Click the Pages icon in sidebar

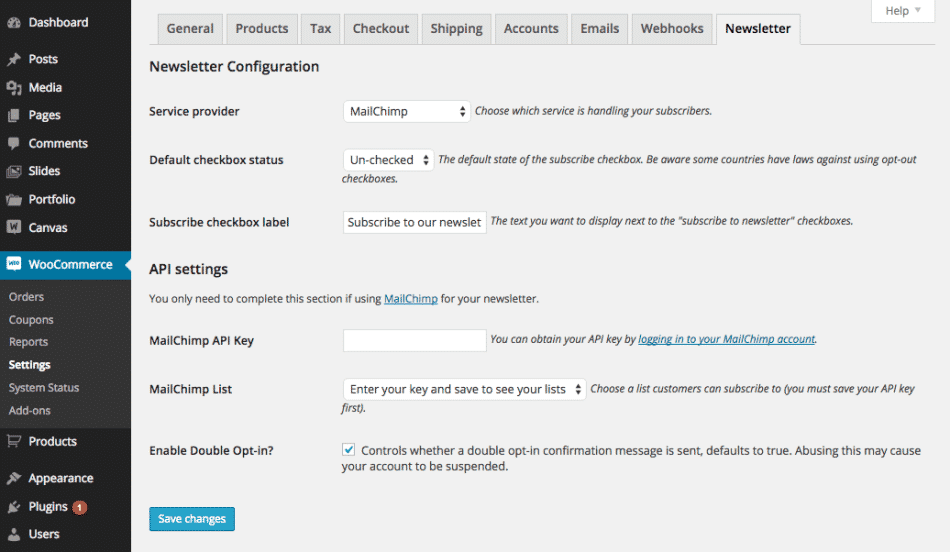click(x=14, y=115)
